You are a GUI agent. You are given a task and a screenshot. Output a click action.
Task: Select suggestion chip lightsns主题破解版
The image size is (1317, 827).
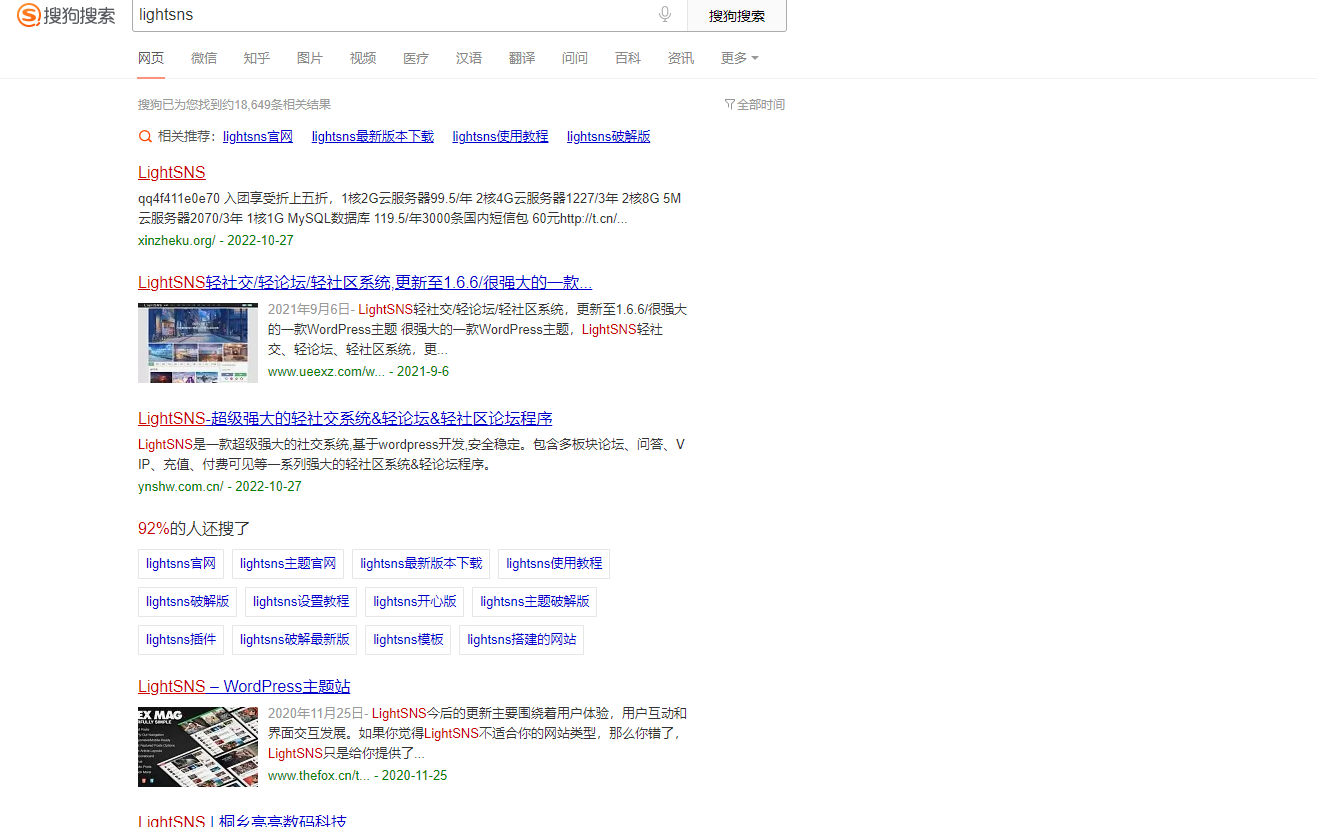534,602
